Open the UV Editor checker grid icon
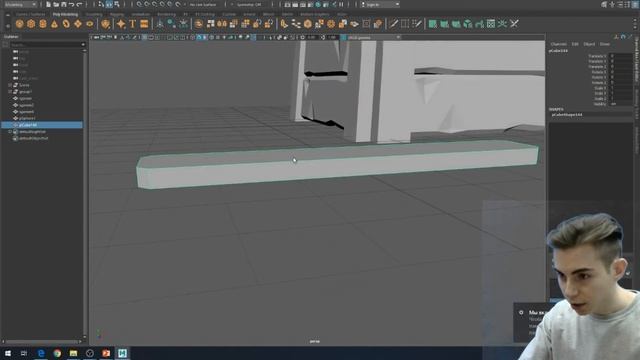640x360 pixels. tap(491, 24)
